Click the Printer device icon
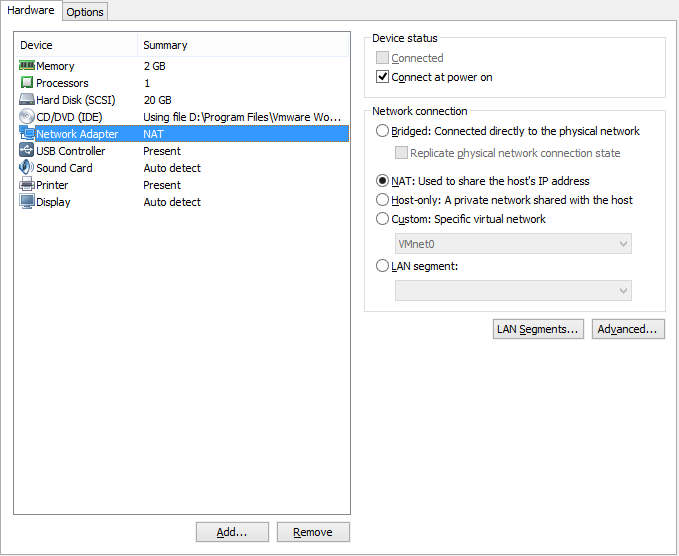The height and width of the screenshot is (556, 679). [27, 185]
